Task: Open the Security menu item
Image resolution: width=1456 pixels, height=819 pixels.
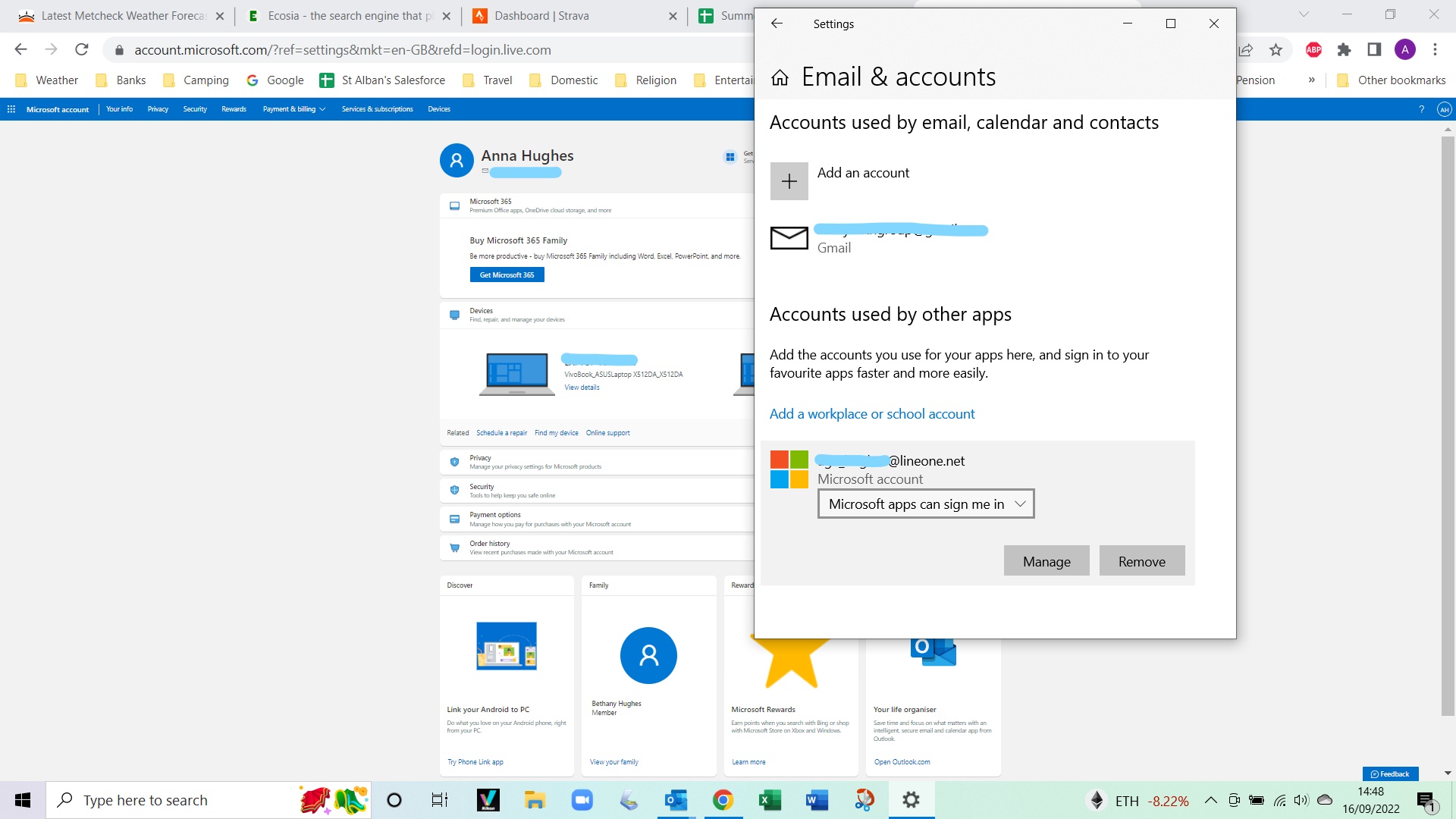Action: pos(195,109)
